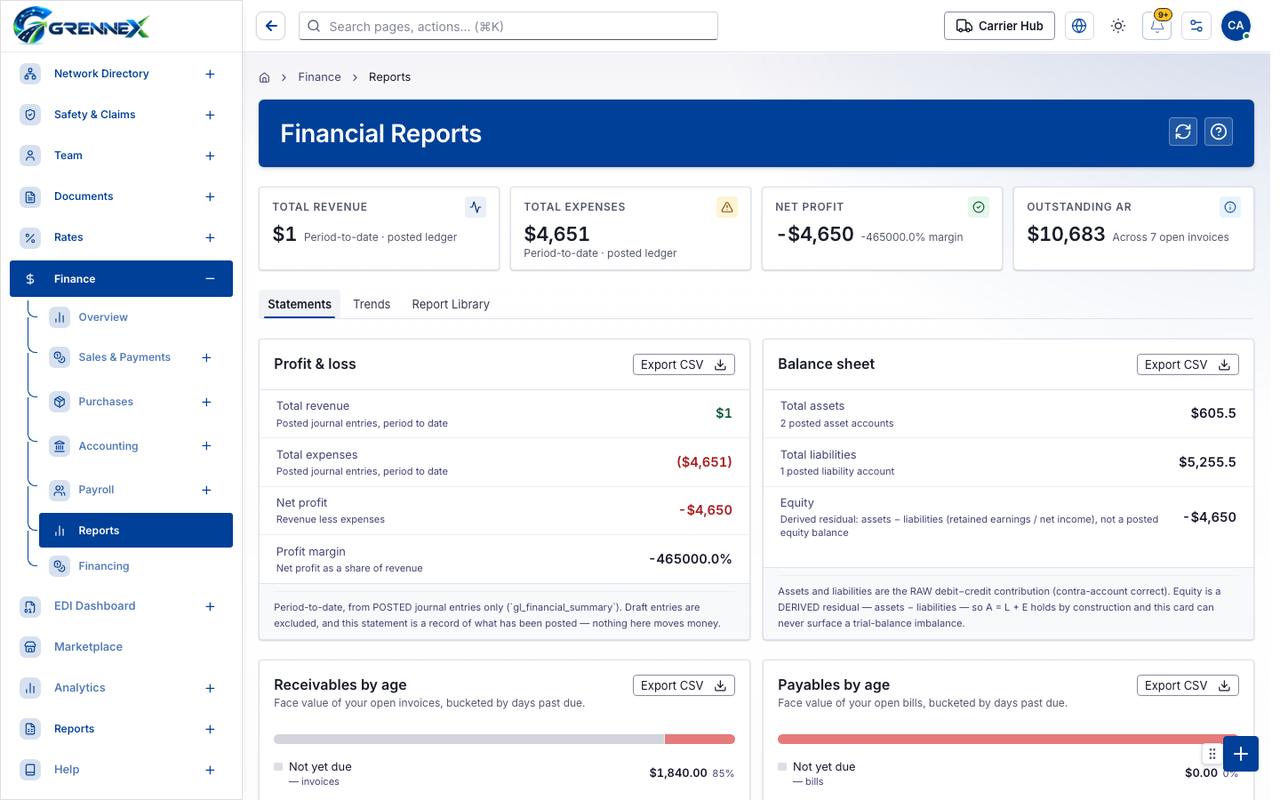This screenshot has width=1280, height=800.
Task: Collapse the Finance section
Action: point(210,279)
